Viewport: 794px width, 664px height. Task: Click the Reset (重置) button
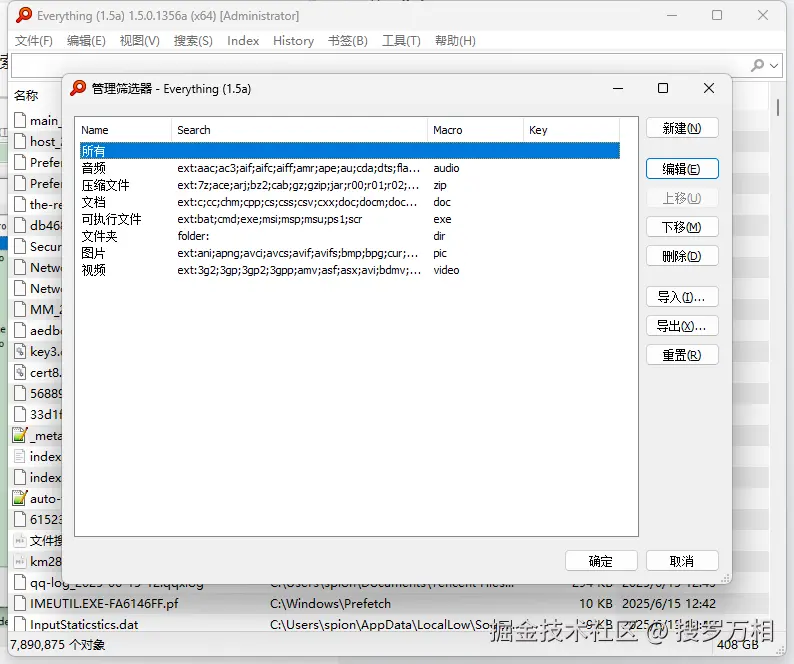click(x=682, y=355)
